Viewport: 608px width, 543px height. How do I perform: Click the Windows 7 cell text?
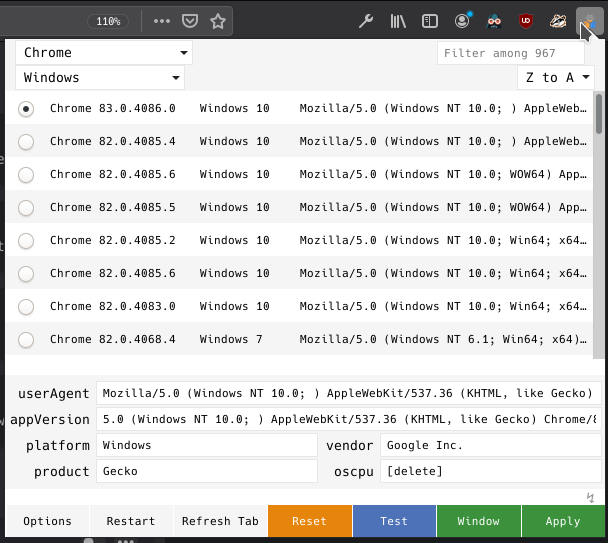pos(231,339)
